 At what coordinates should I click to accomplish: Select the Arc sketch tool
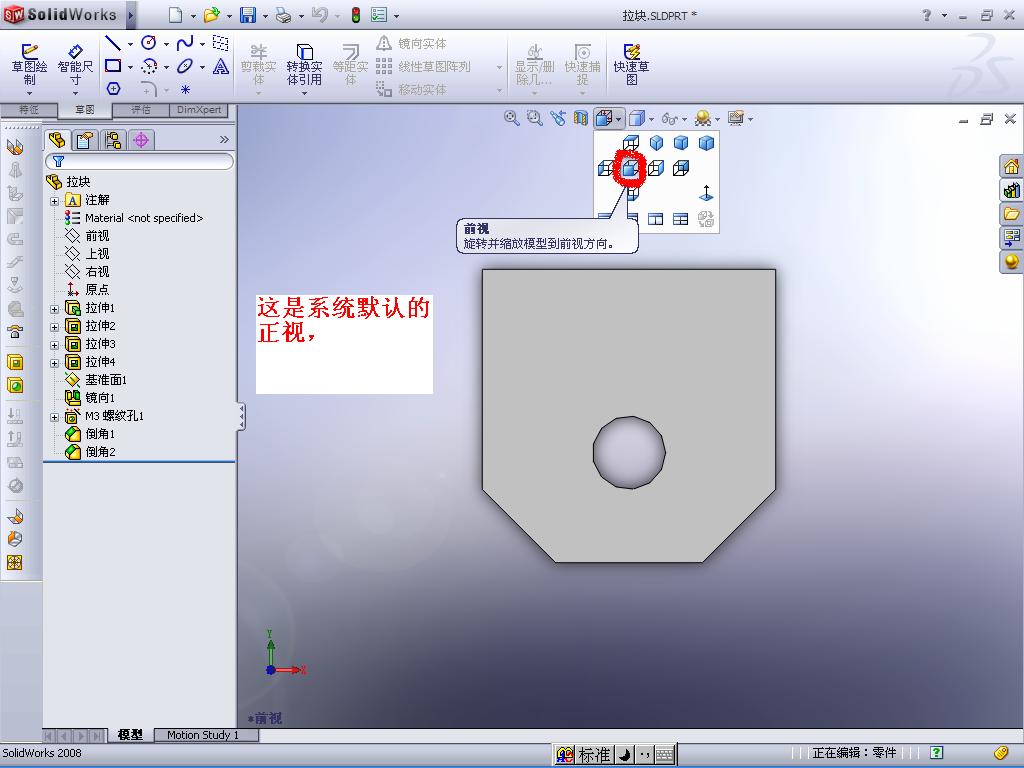[149, 66]
